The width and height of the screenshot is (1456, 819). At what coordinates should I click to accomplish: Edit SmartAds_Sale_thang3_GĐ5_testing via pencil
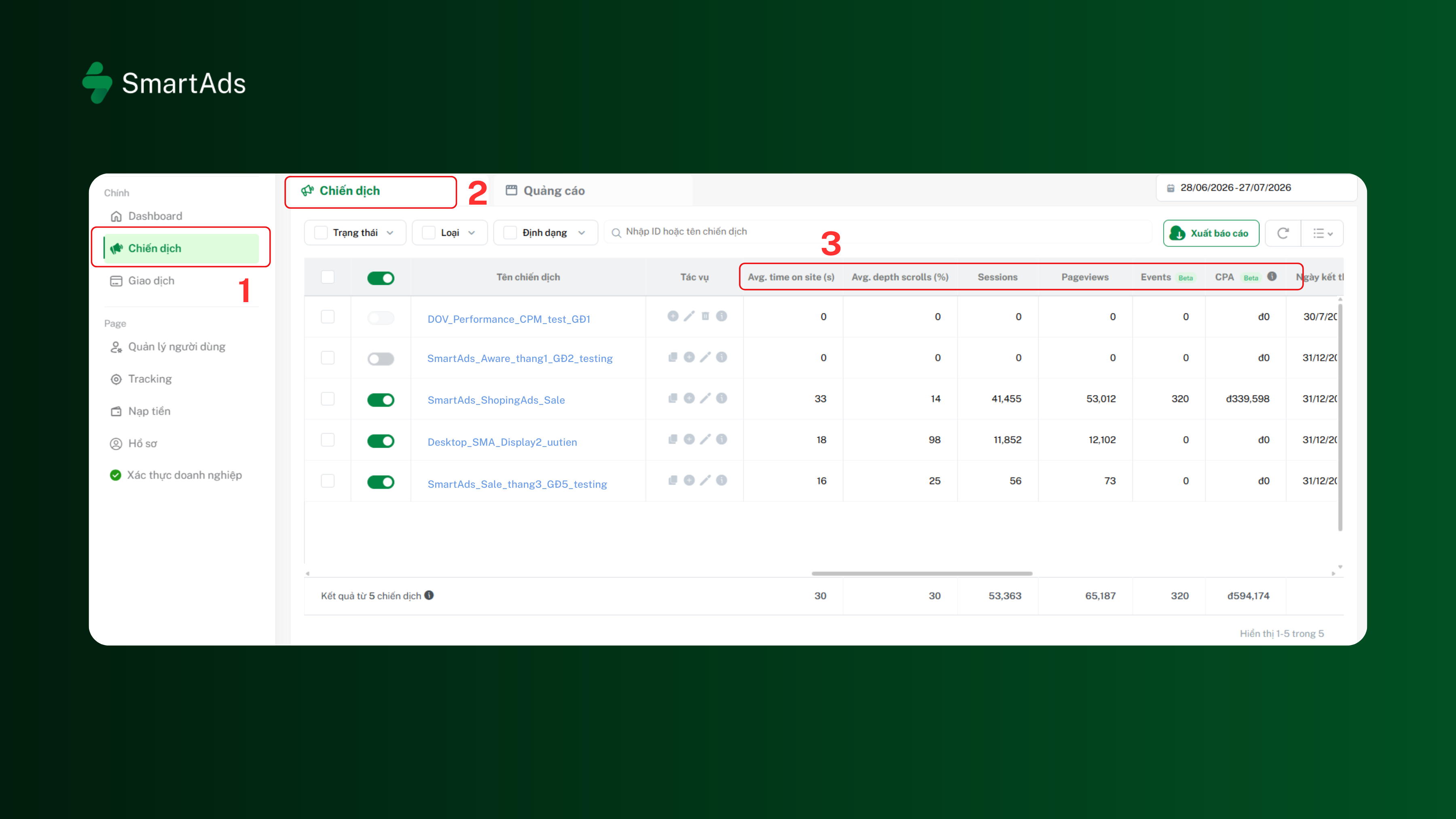pos(705,480)
